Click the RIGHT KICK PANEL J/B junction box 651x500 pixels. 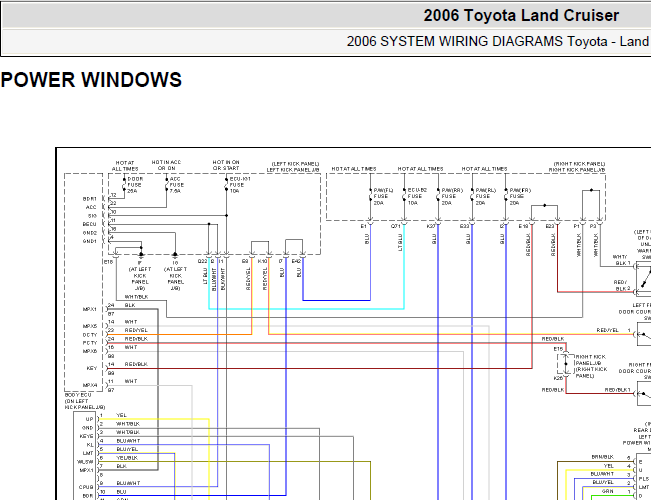click(565, 364)
